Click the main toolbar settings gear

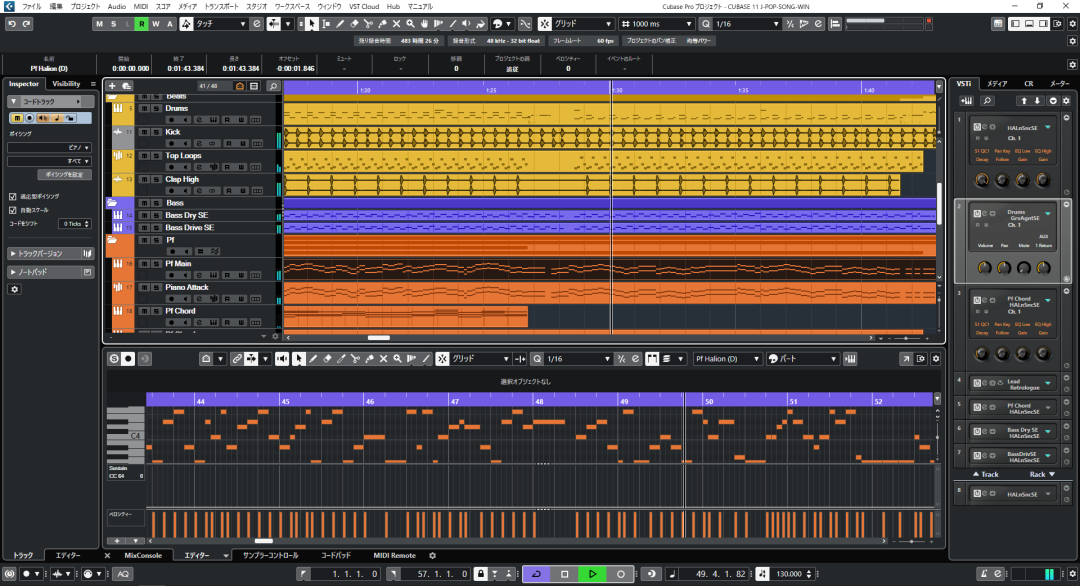(x=1072, y=24)
